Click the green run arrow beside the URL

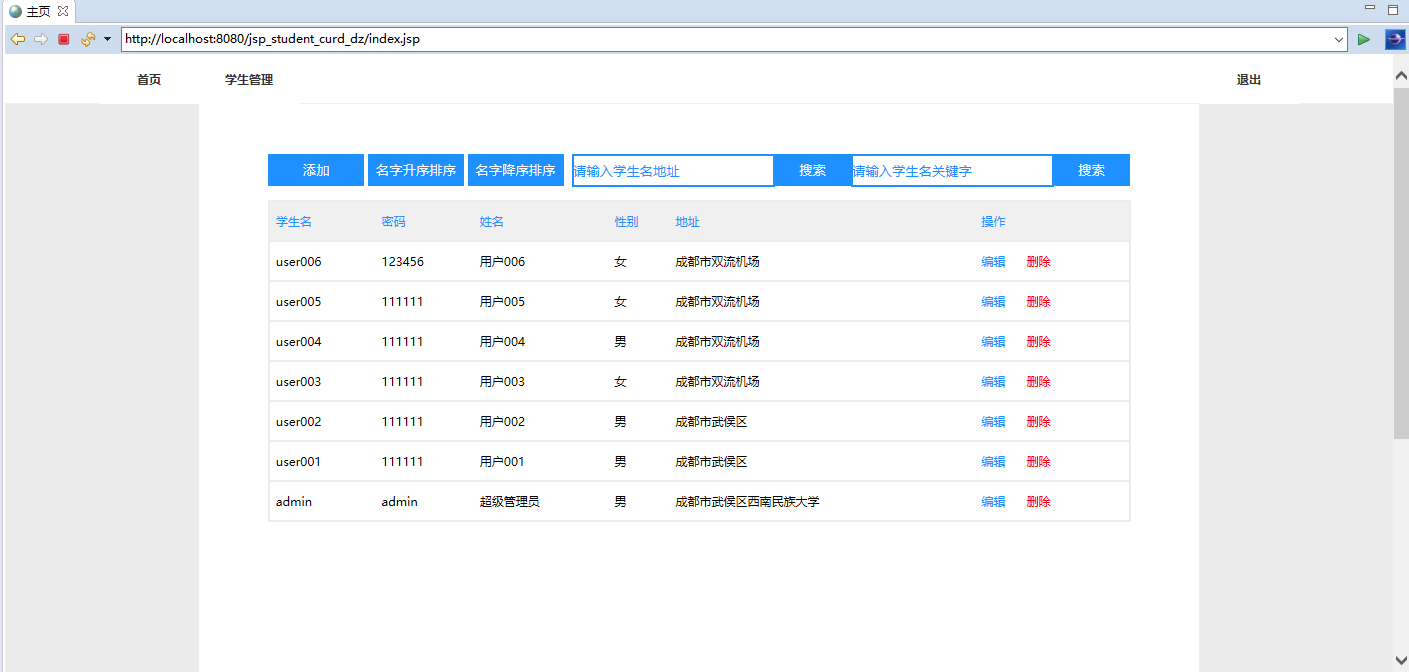tap(1364, 39)
